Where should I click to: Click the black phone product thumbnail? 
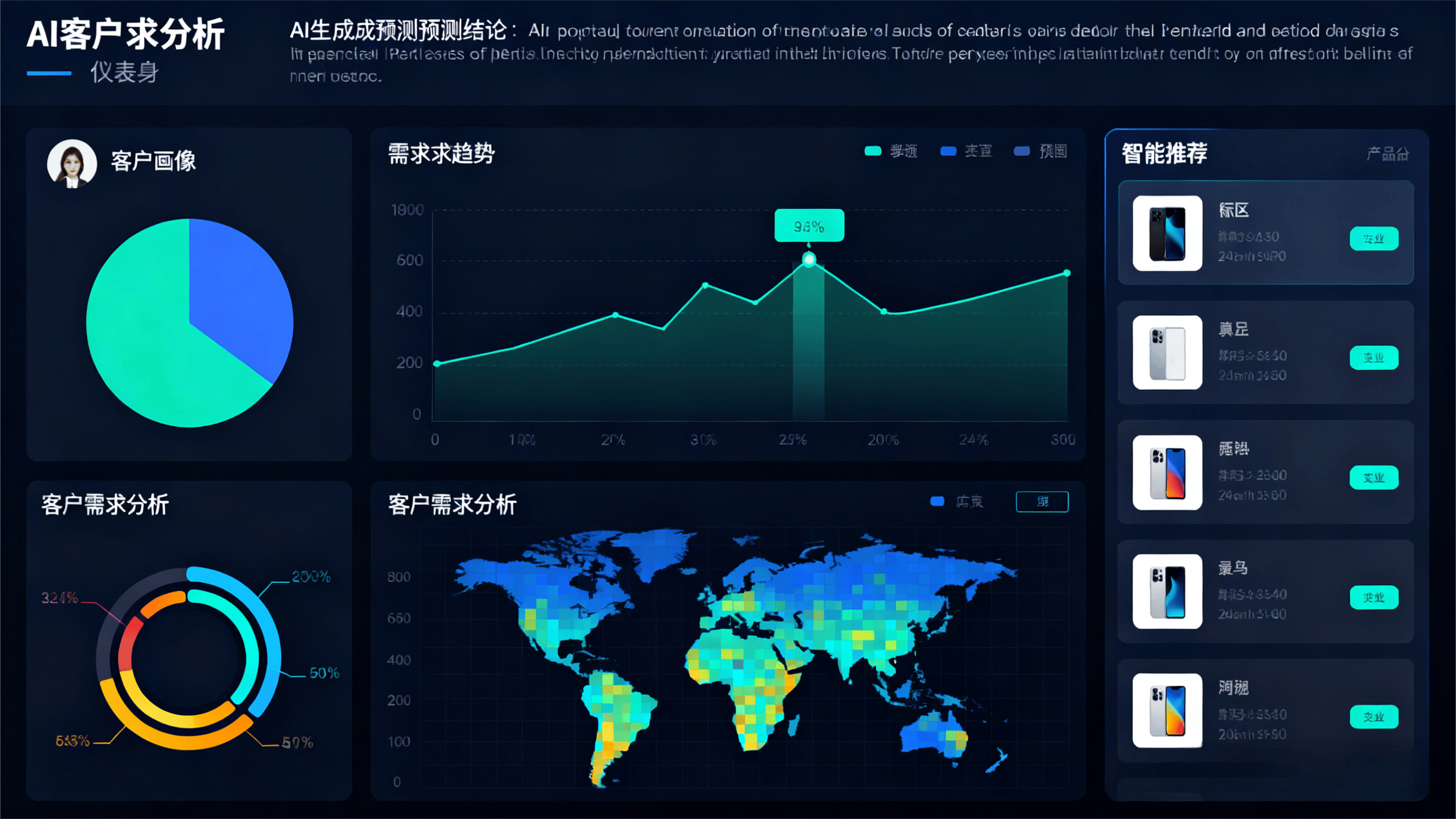click(1167, 233)
